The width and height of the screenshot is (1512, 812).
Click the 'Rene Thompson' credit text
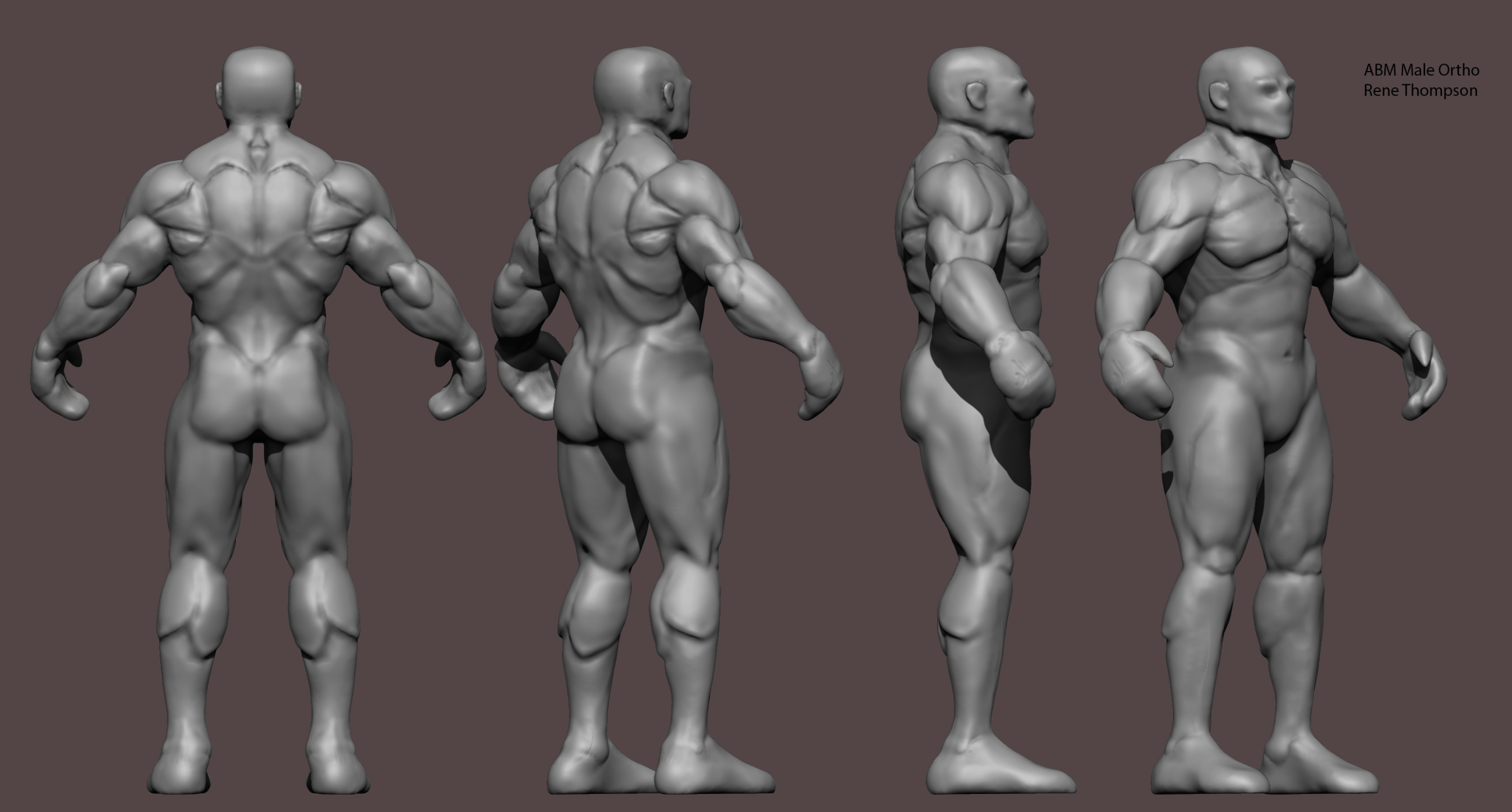coord(1421,91)
